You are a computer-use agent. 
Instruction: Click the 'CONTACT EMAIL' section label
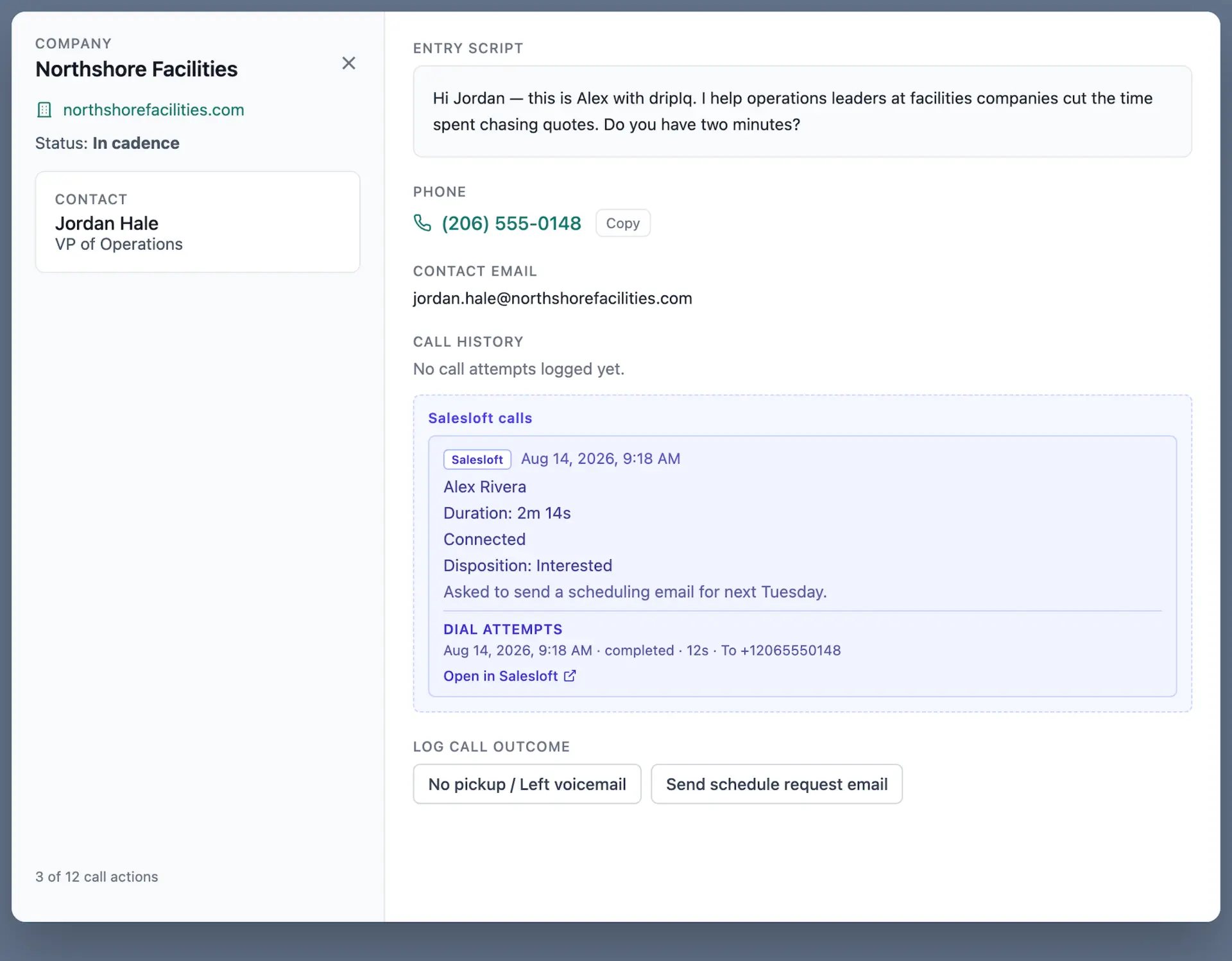pos(475,271)
